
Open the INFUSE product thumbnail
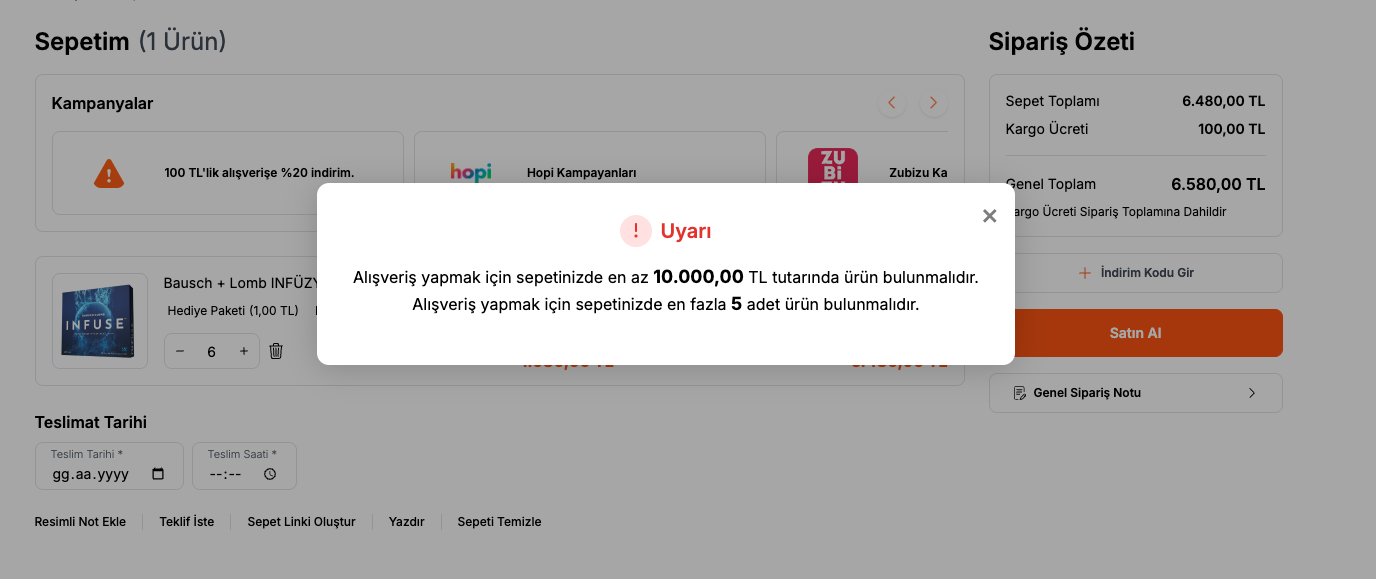coord(100,322)
